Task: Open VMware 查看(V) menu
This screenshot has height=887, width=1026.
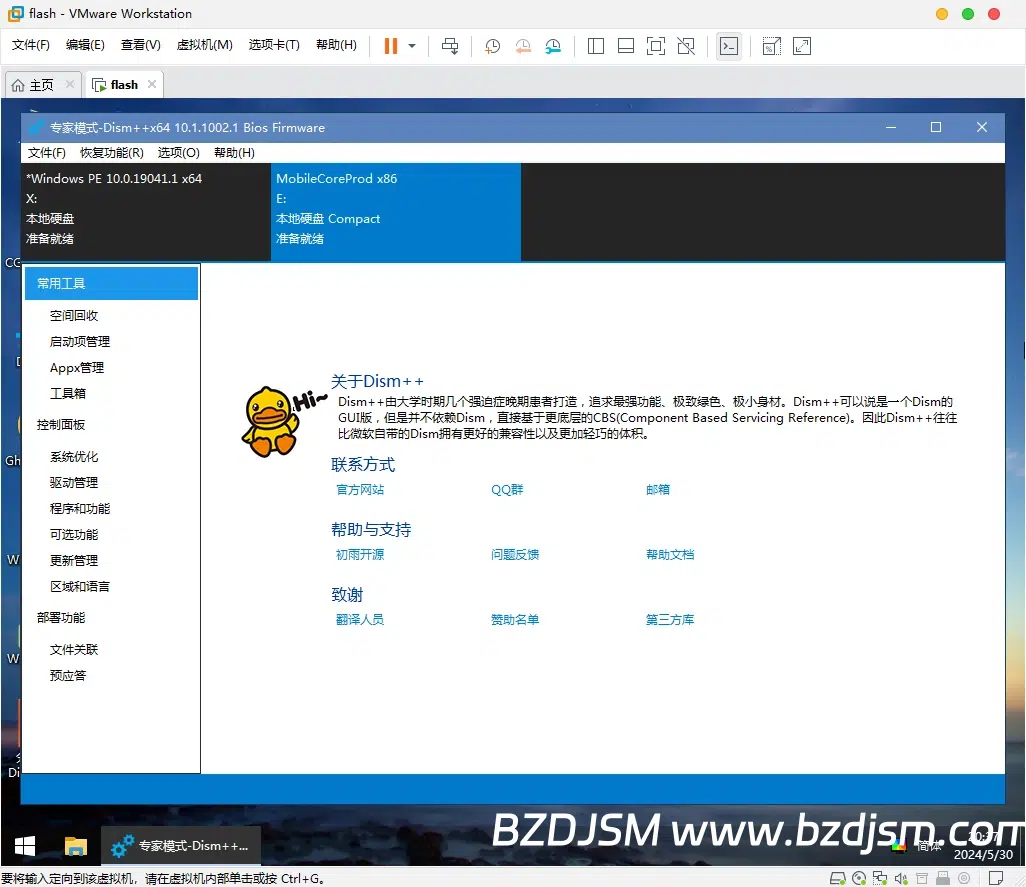Action: click(141, 44)
